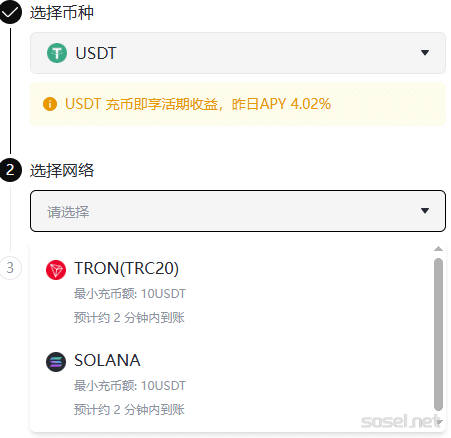The height and width of the screenshot is (438, 451).
Task: Open the 请选择 network combo box
Action: pyautogui.click(x=238, y=211)
